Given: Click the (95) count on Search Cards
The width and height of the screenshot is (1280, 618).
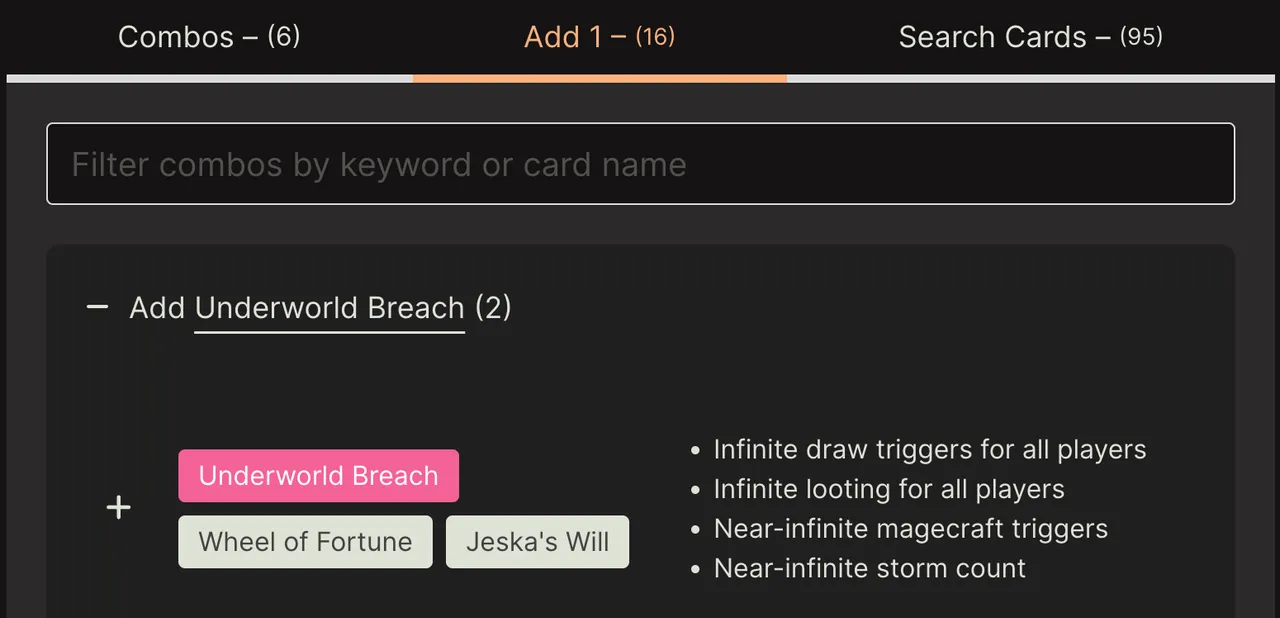Looking at the screenshot, I should pyautogui.click(x=1141, y=37).
